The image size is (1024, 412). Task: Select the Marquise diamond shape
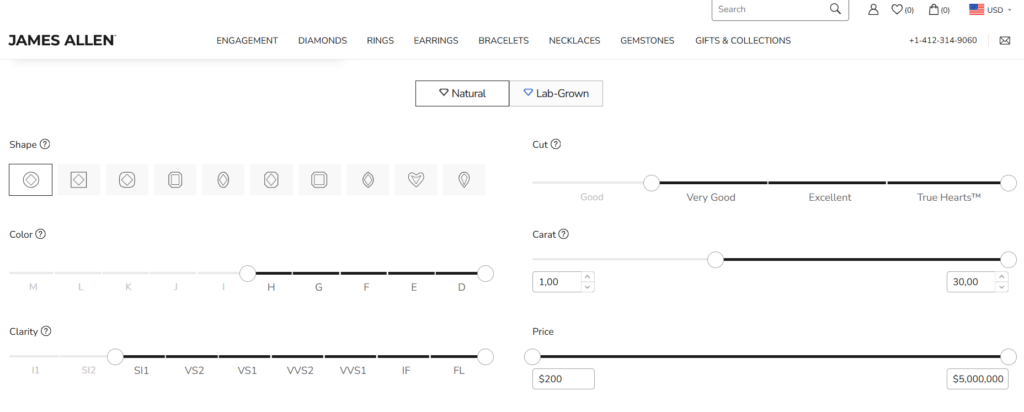coord(368,180)
